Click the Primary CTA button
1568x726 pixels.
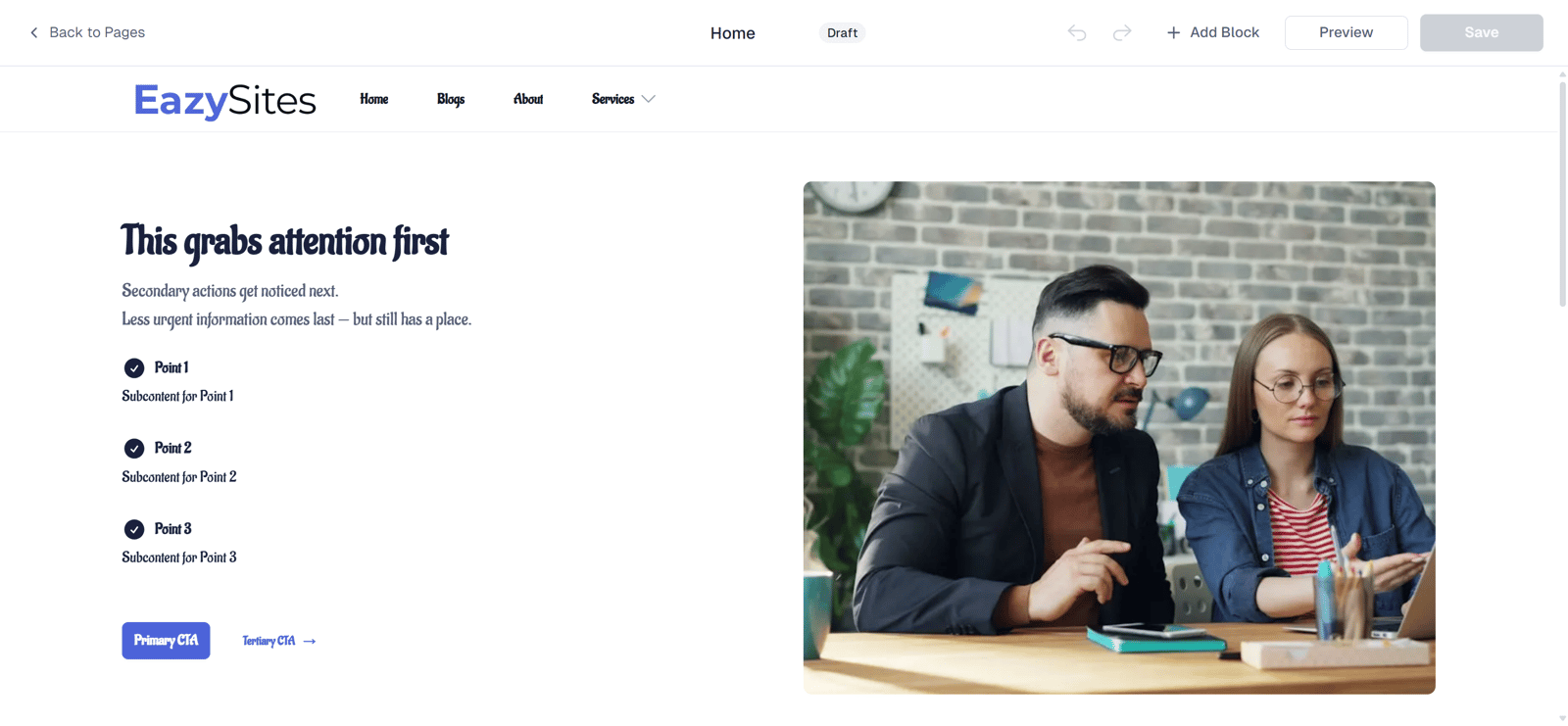click(x=166, y=641)
